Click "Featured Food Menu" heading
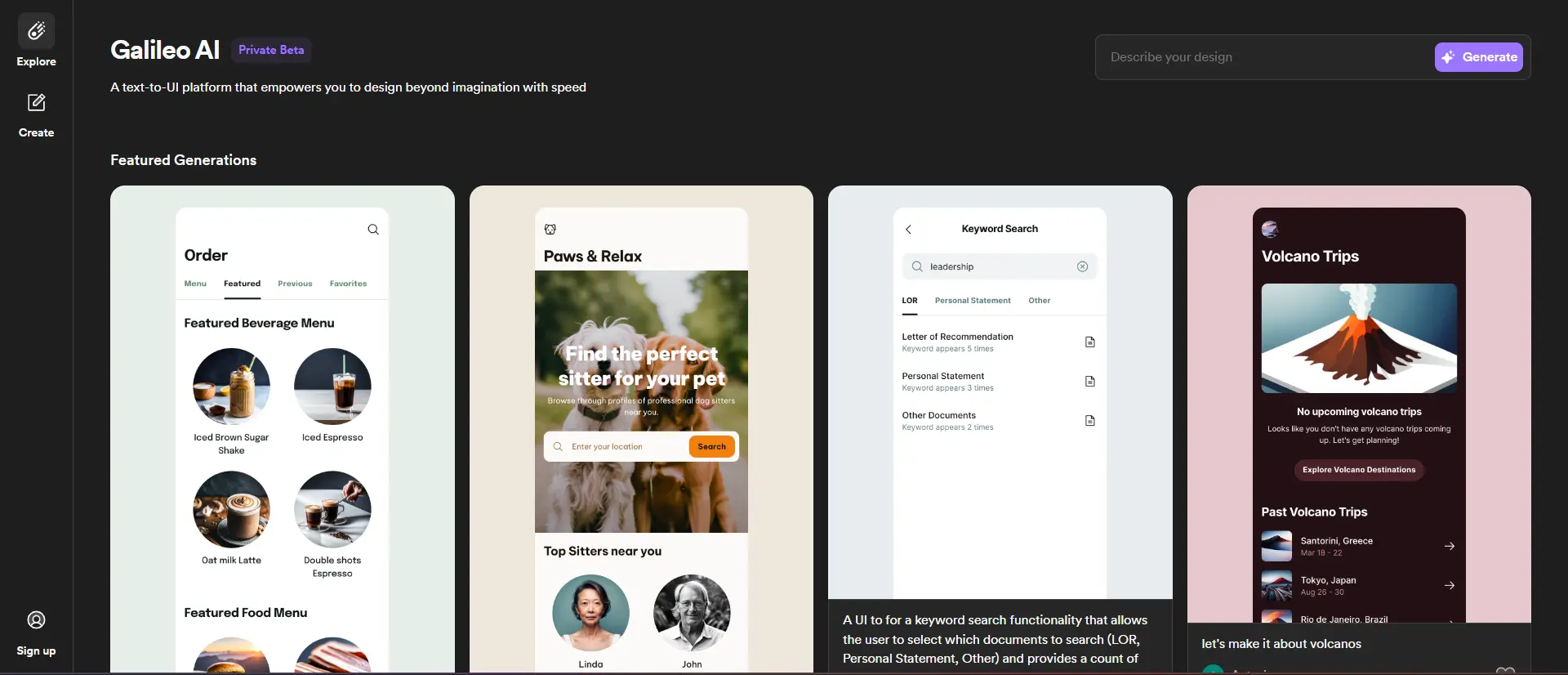Viewport: 1568px width, 675px height. (x=246, y=613)
